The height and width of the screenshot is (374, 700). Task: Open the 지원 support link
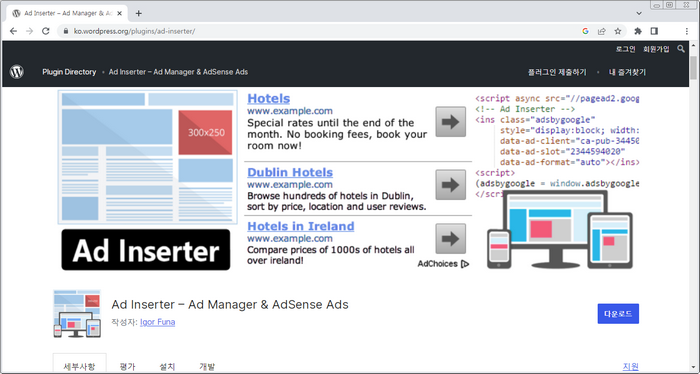(x=631, y=366)
